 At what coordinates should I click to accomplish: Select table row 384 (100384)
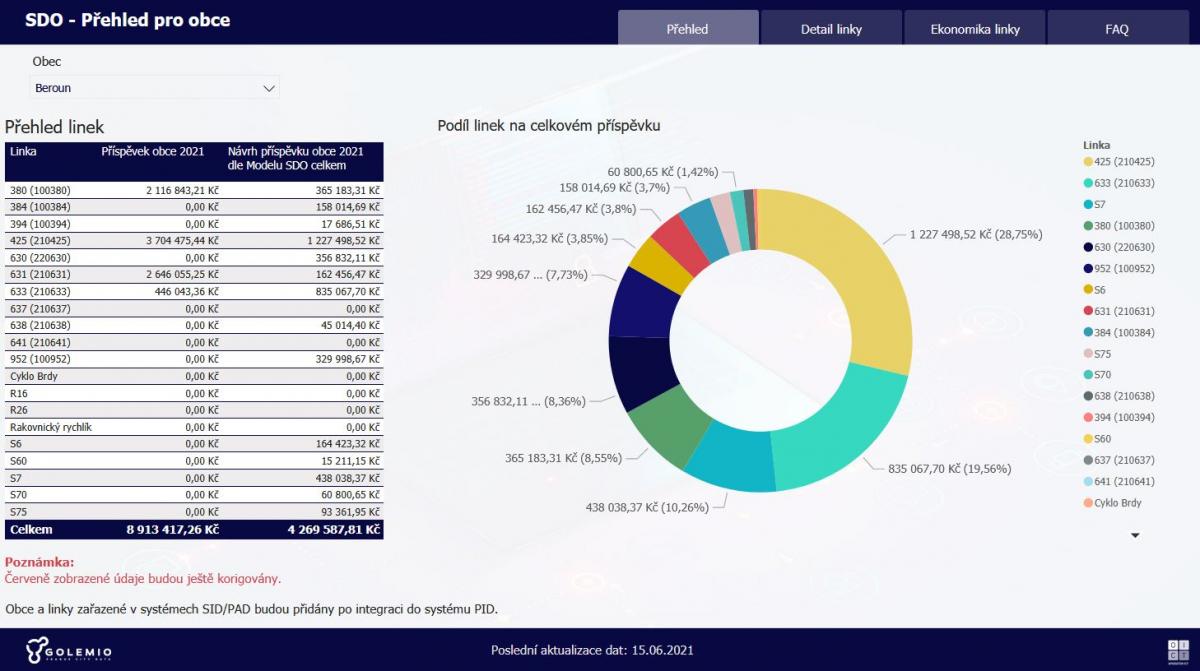[x=194, y=208]
